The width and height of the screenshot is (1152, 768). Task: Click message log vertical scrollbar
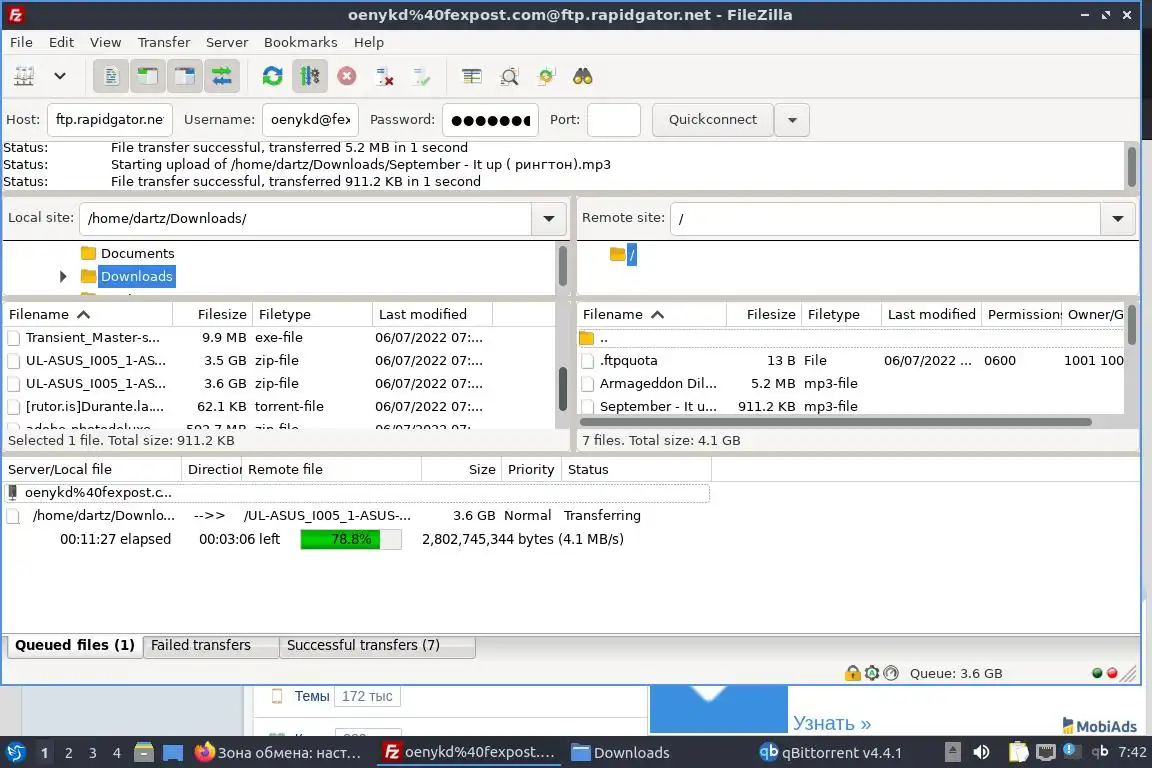click(1131, 166)
